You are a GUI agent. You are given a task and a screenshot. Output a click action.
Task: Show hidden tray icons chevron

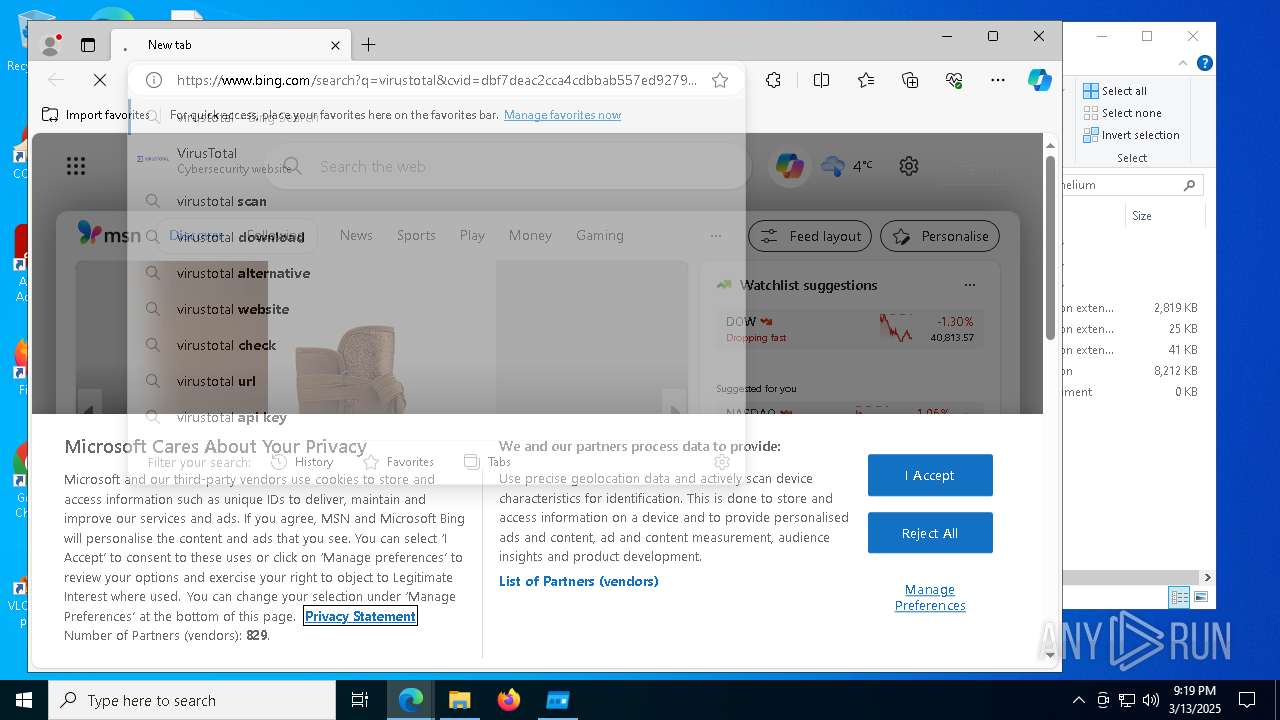[x=1078, y=700]
